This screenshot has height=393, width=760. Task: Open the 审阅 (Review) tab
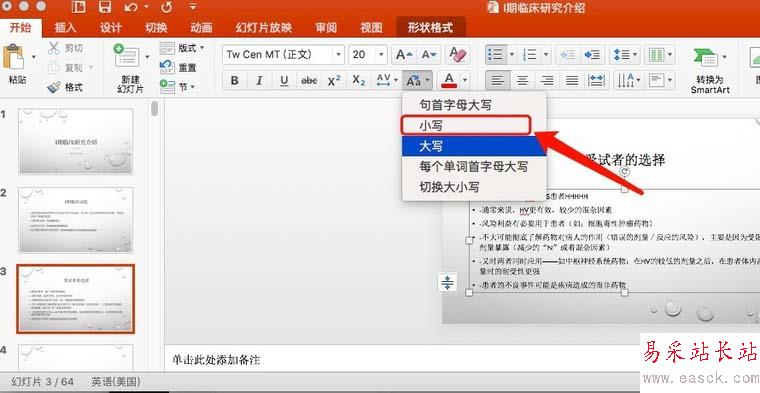point(326,28)
